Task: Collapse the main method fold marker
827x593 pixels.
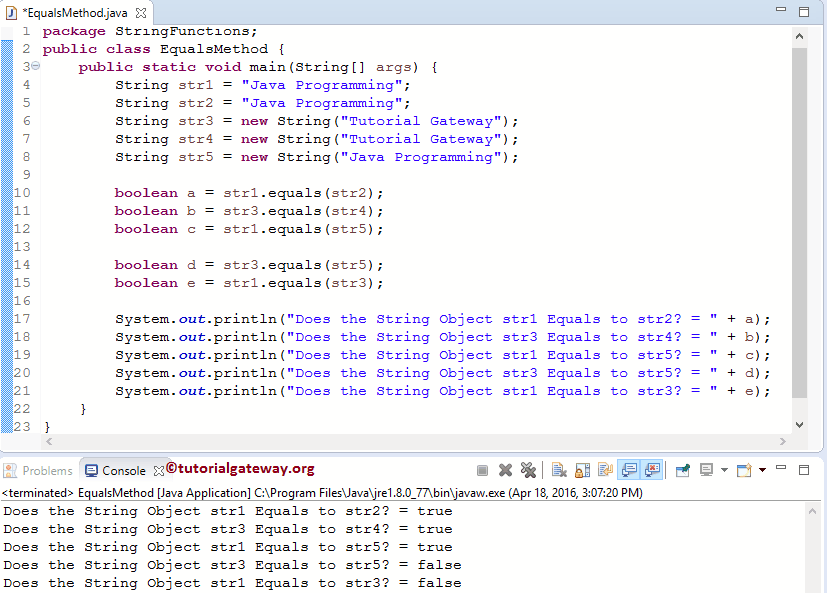Action: point(35,66)
